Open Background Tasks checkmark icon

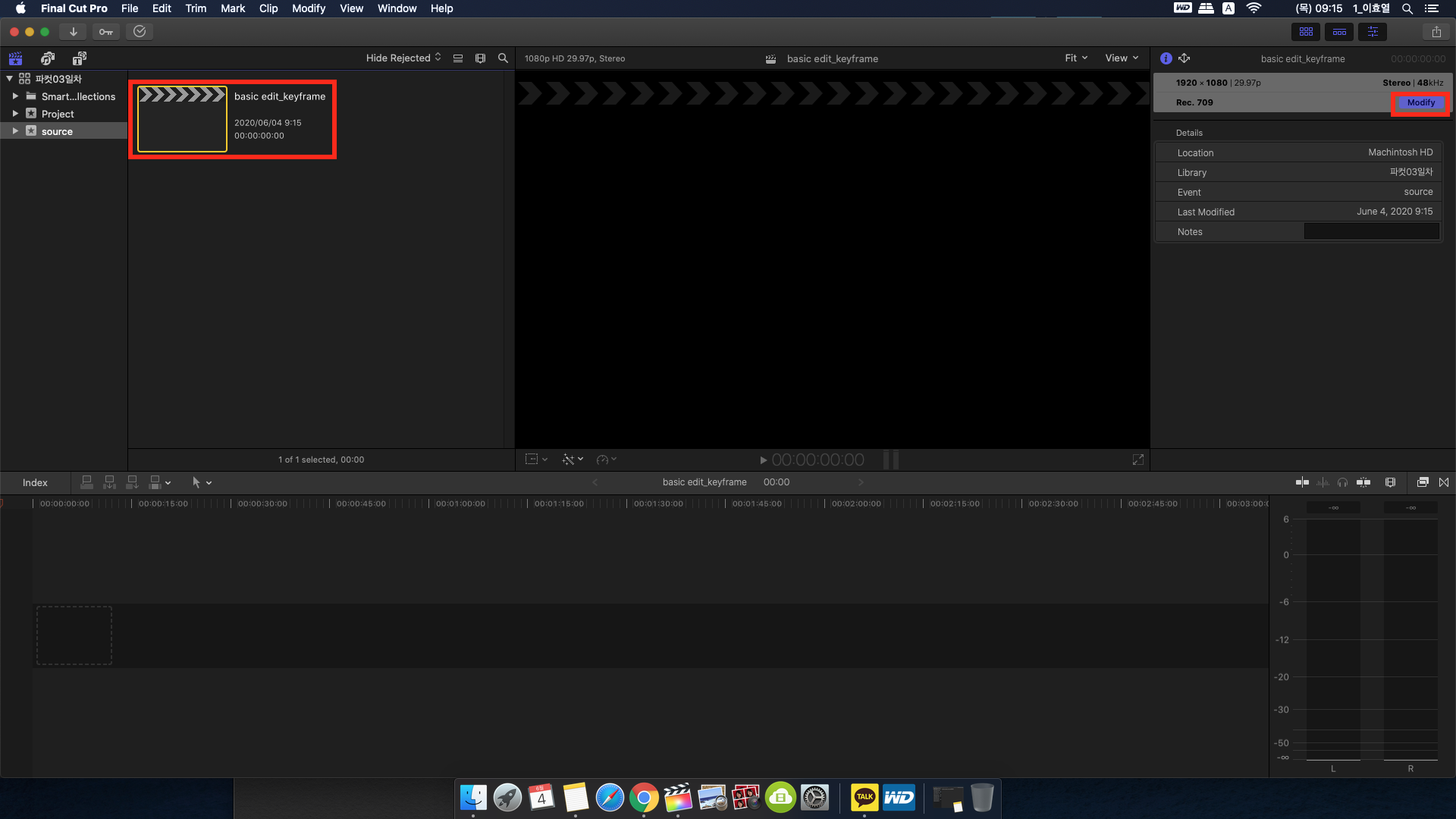click(140, 32)
